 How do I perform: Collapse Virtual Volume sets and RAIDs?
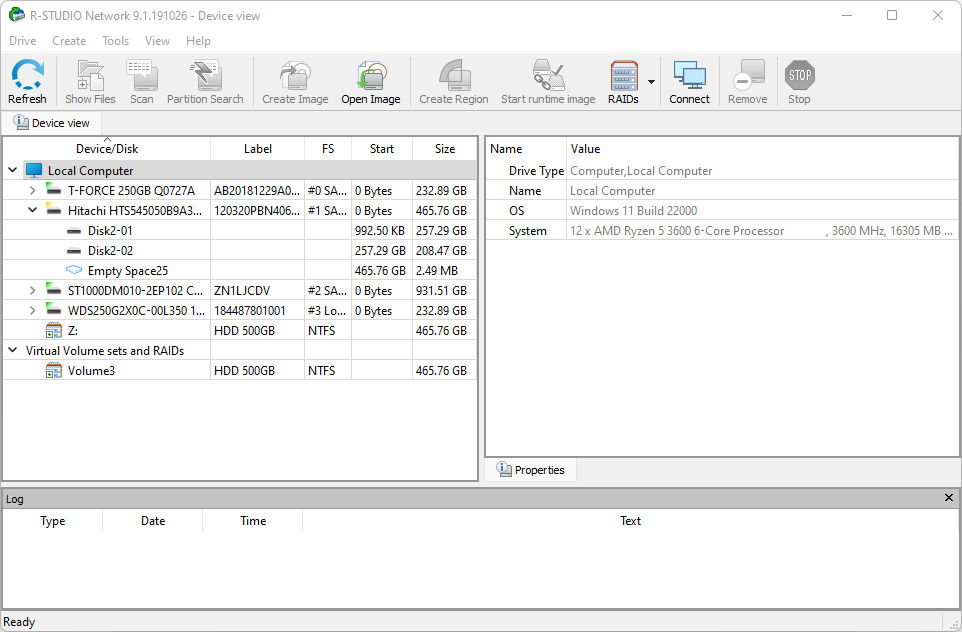tap(12, 350)
